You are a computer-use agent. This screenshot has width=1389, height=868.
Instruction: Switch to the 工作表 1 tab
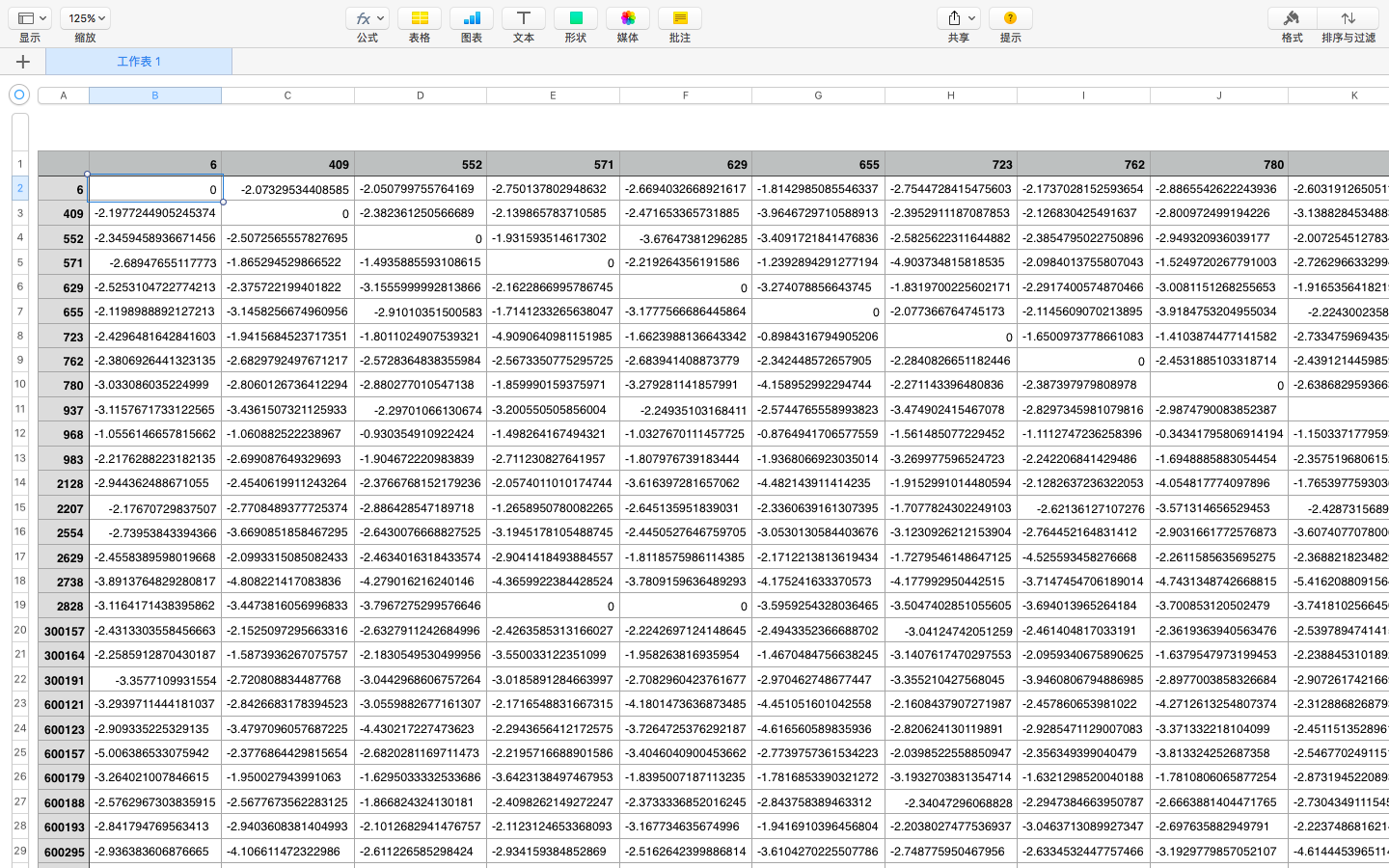(x=139, y=62)
